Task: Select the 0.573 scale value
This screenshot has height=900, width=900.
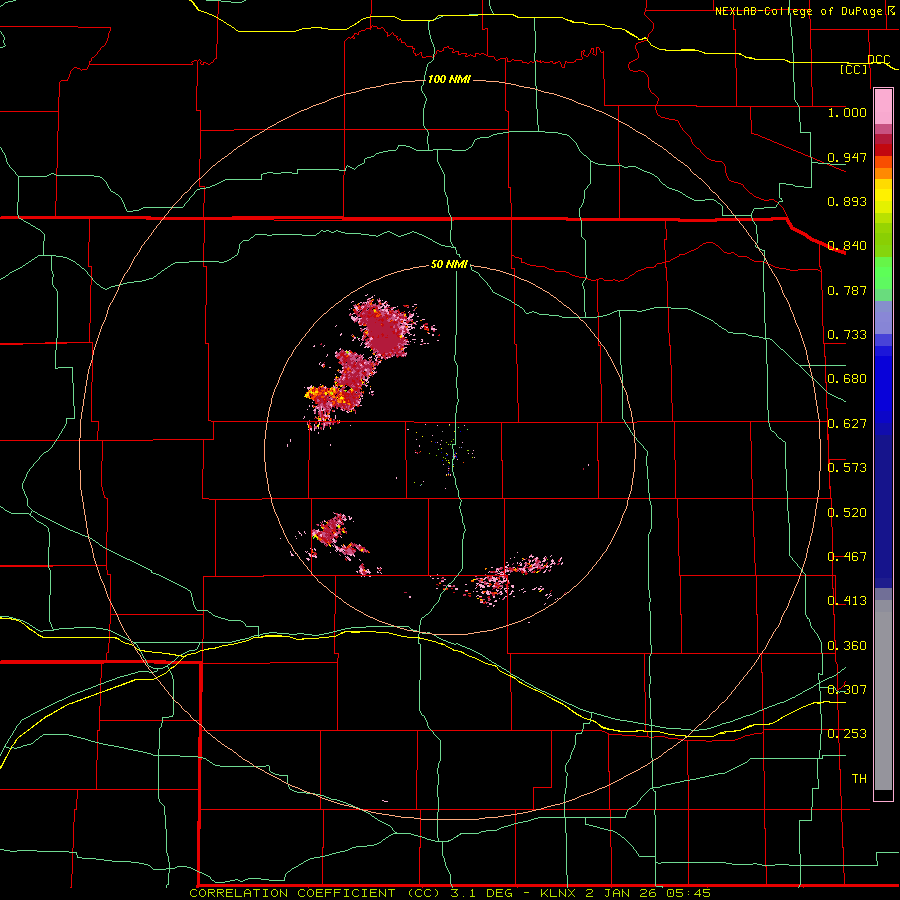Action: click(847, 468)
